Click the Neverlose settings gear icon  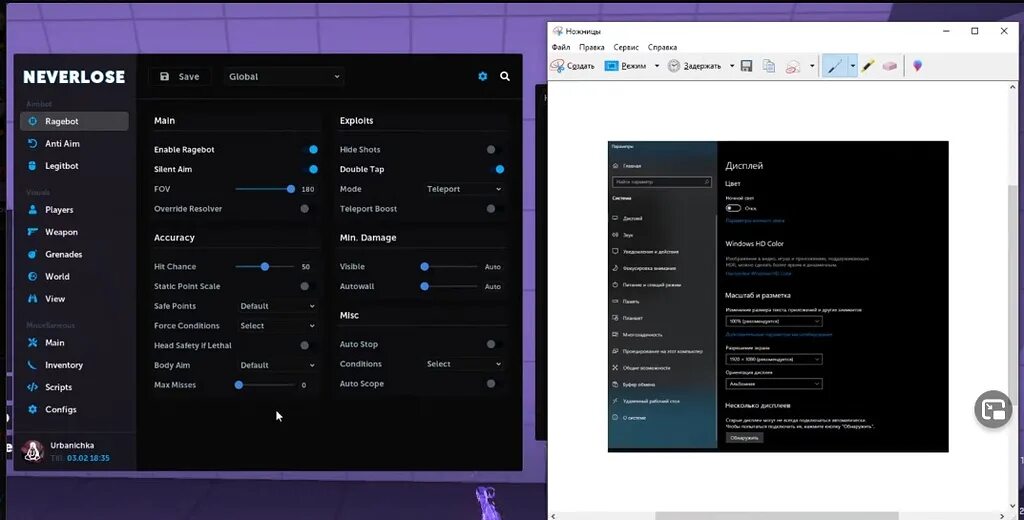[483, 76]
